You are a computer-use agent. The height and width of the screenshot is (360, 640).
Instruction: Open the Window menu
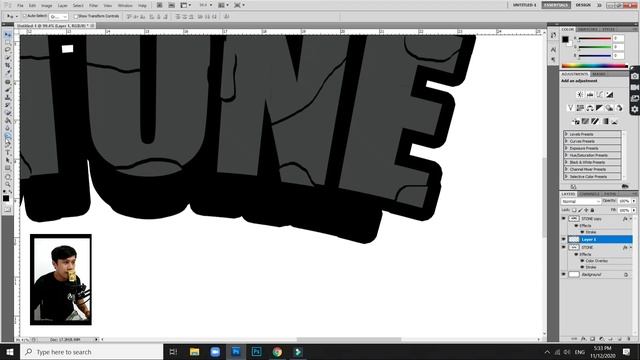[125, 6]
